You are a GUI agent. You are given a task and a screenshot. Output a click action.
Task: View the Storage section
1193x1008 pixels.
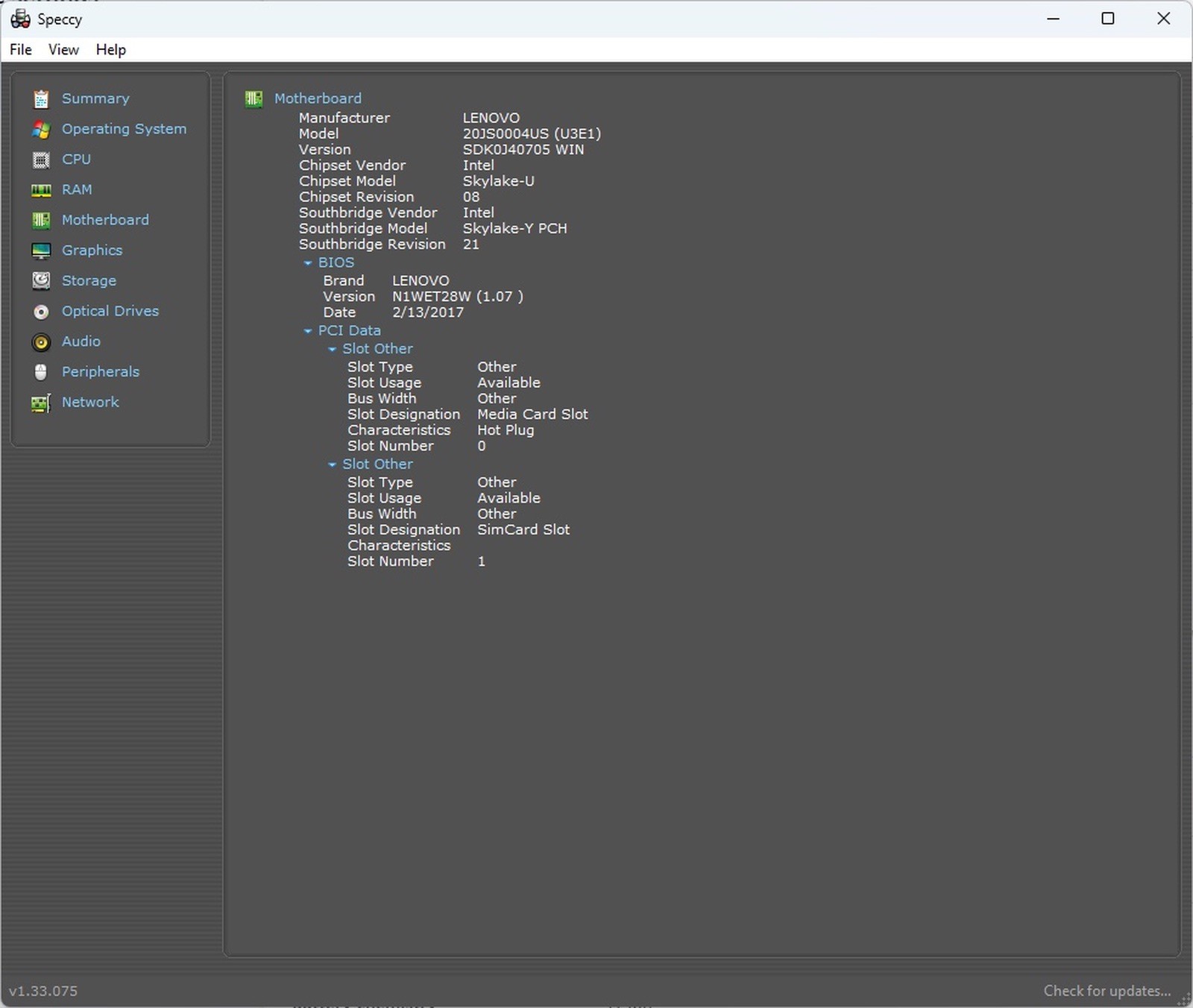click(89, 281)
